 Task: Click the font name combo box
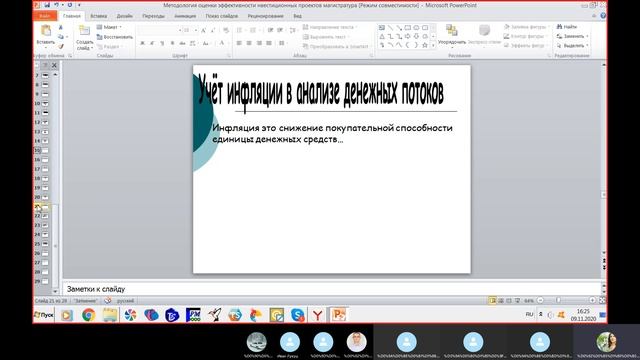coord(159,31)
